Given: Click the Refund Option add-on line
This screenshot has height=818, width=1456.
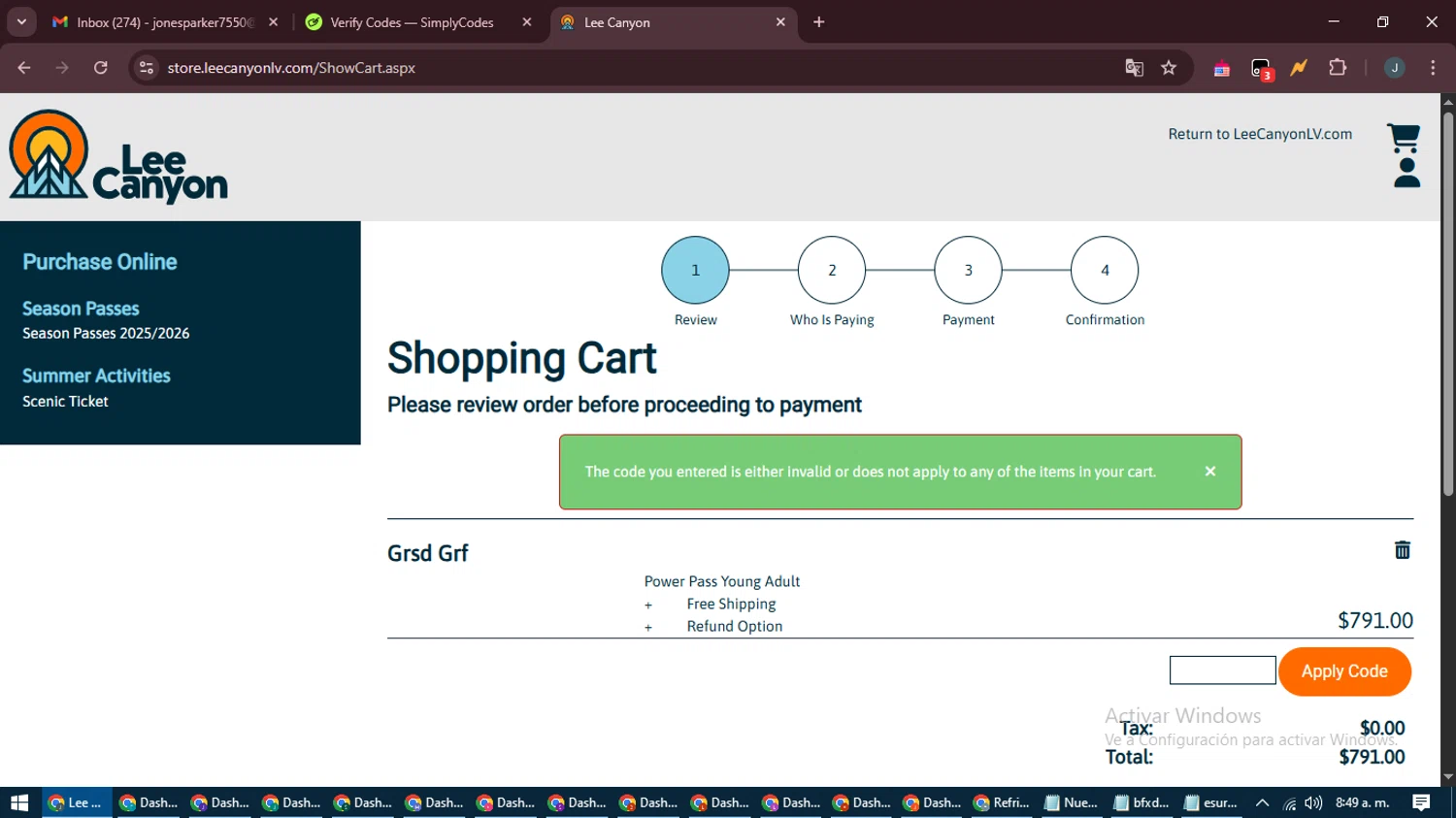Looking at the screenshot, I should pyautogui.click(x=735, y=626).
